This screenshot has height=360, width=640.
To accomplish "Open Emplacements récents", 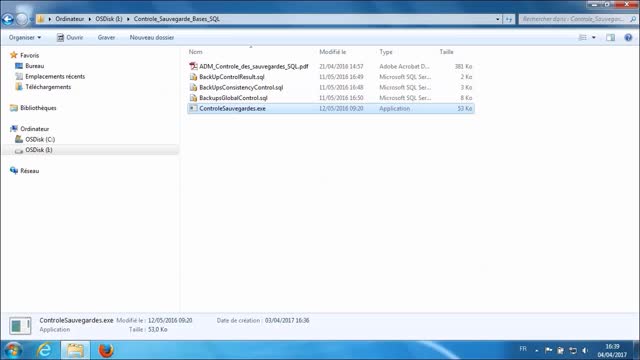I will (x=55, y=76).
